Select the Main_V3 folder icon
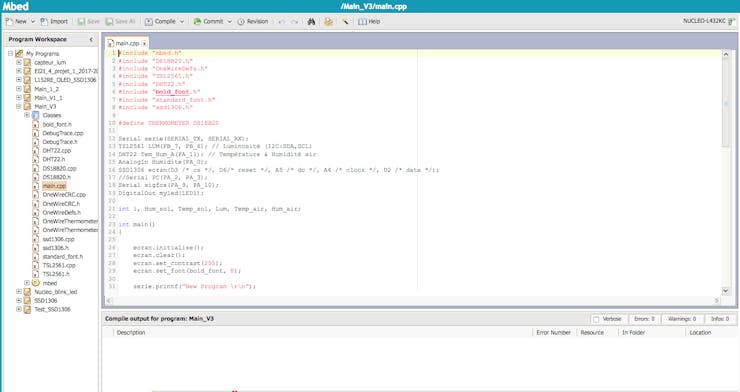The image size is (740, 392). [x=27, y=107]
